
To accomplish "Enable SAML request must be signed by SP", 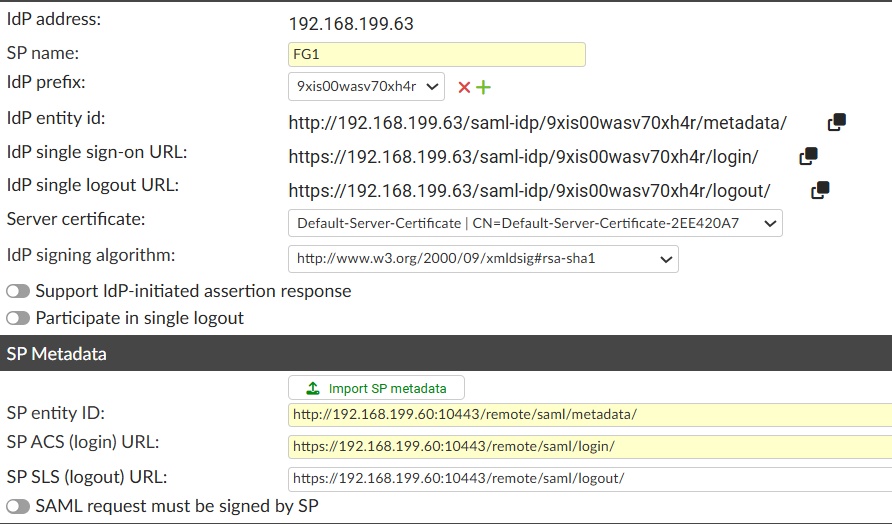I will click(x=18, y=506).
